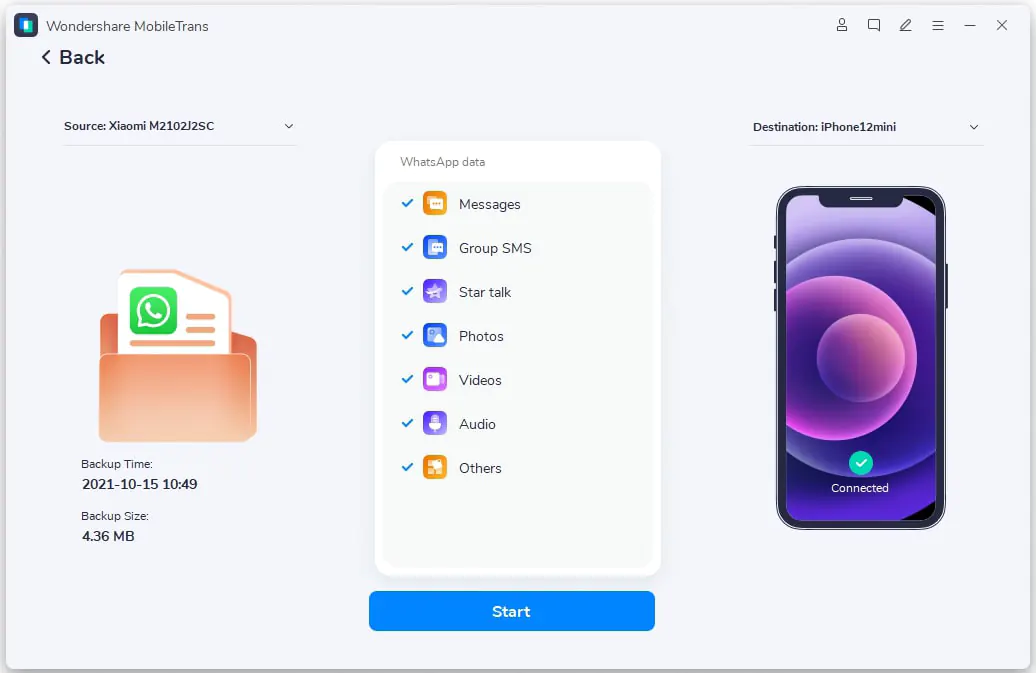The height and width of the screenshot is (673, 1036).
Task: Click the WhatsApp backup folder image
Action: point(177,355)
